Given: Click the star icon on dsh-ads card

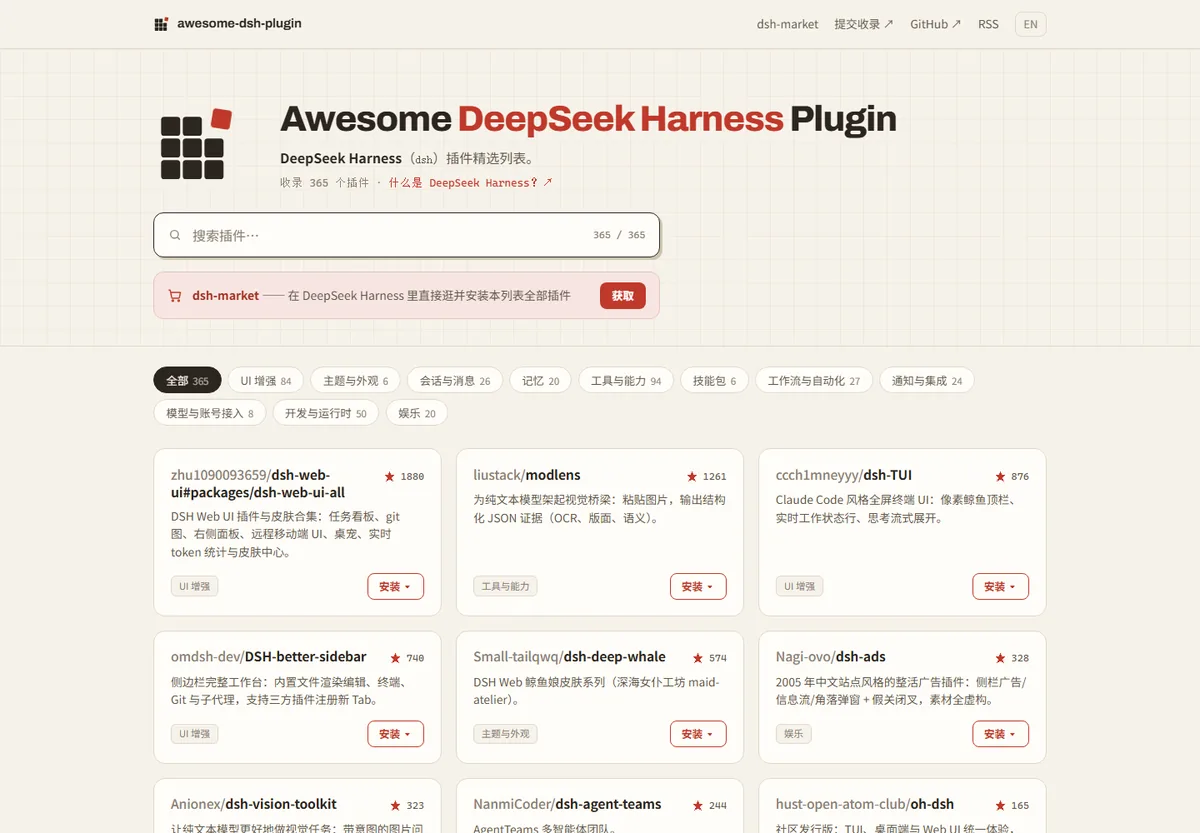Looking at the screenshot, I should click(1000, 658).
